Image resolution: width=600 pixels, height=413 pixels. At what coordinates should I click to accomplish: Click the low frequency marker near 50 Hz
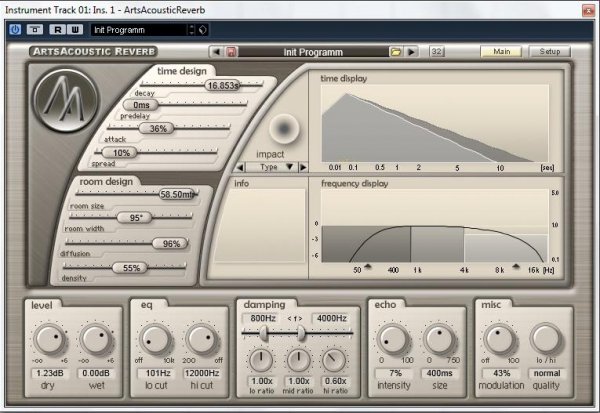(x=368, y=266)
